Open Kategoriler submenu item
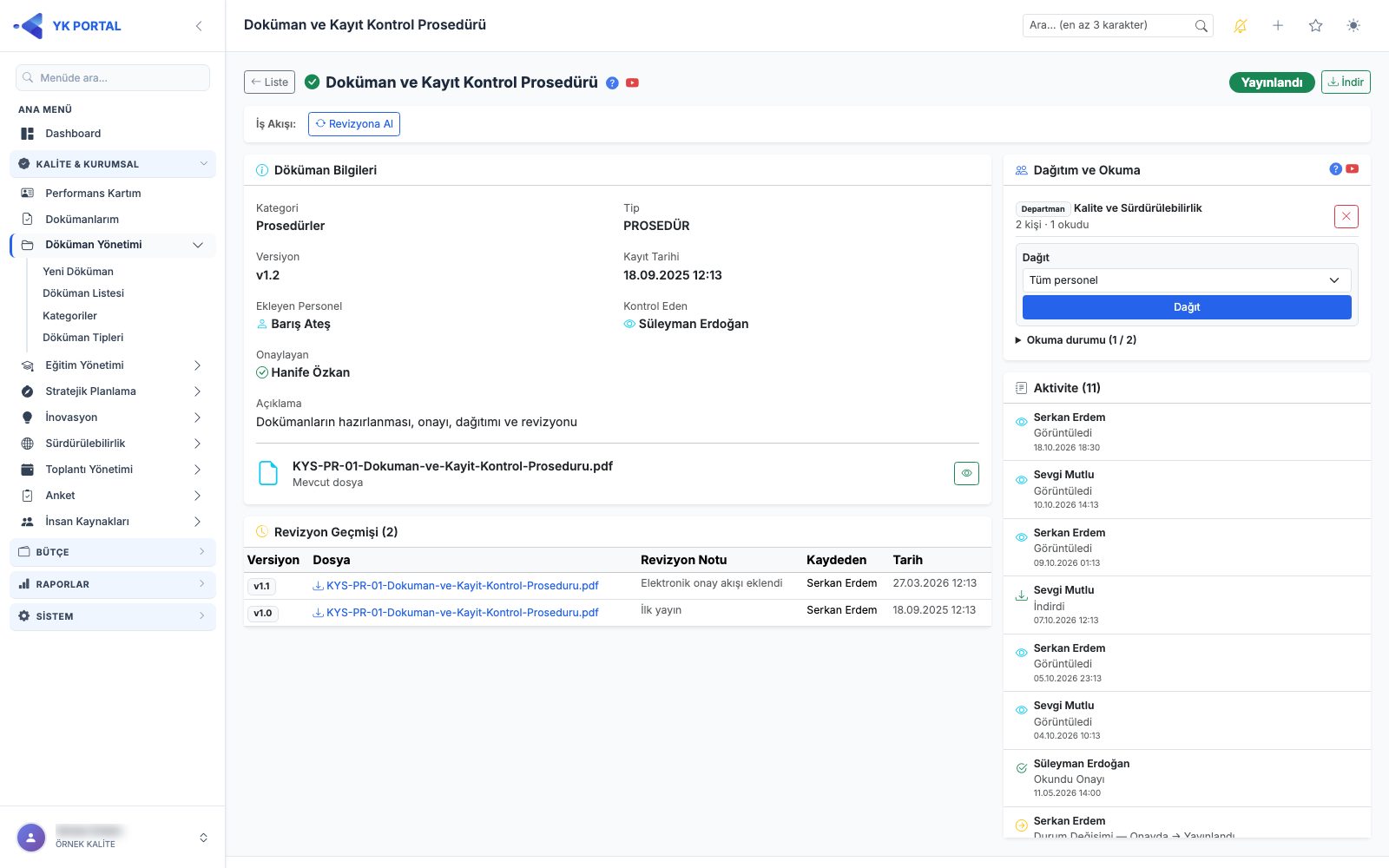Viewport: 1389px width, 868px height. (69, 316)
